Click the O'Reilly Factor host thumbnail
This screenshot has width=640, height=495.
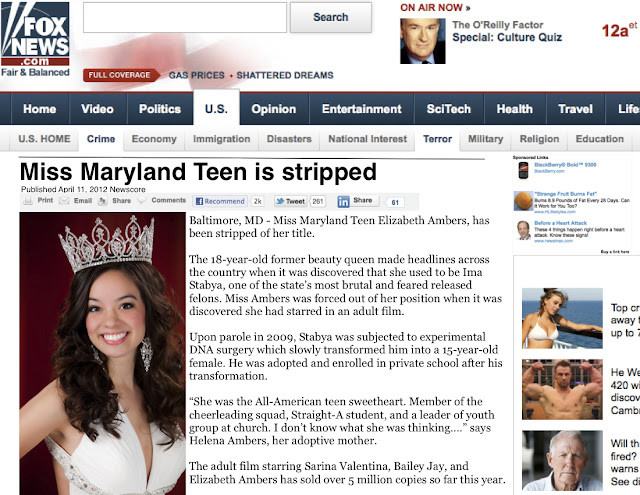[422, 41]
